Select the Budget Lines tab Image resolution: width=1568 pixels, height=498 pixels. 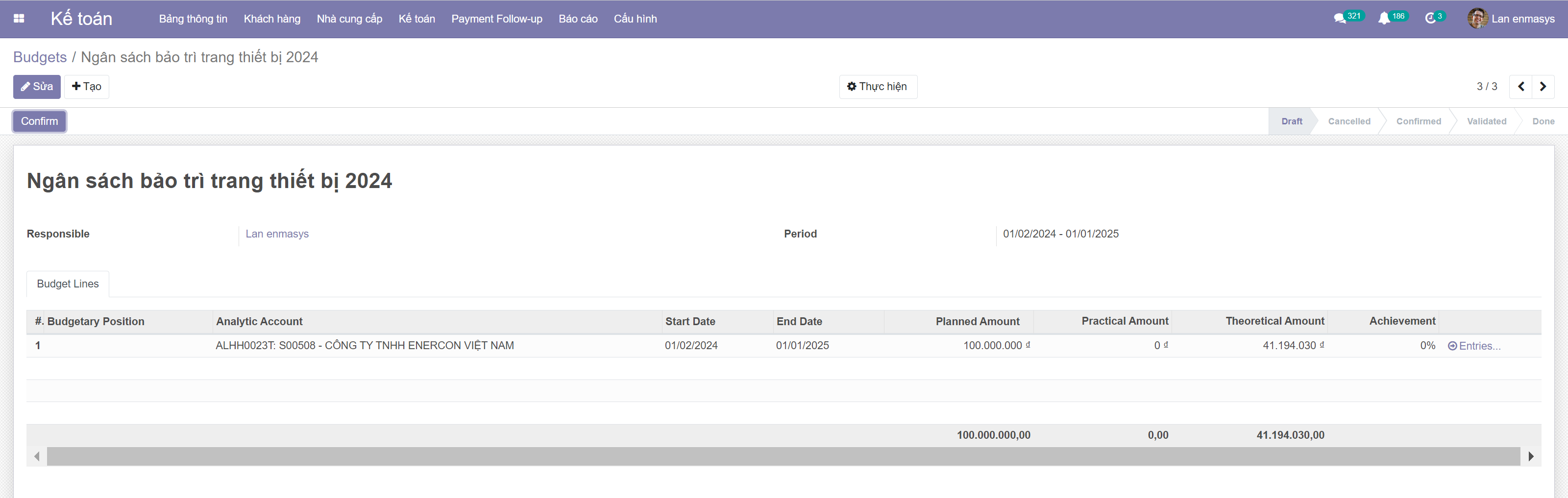(x=68, y=284)
